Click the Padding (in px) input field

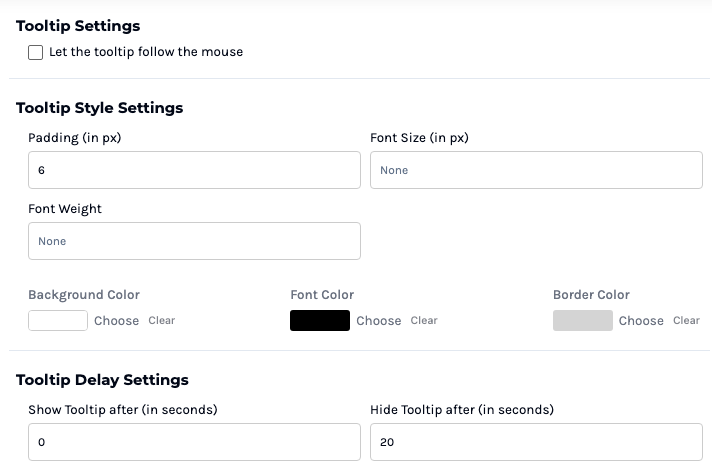pyautogui.click(x=194, y=170)
